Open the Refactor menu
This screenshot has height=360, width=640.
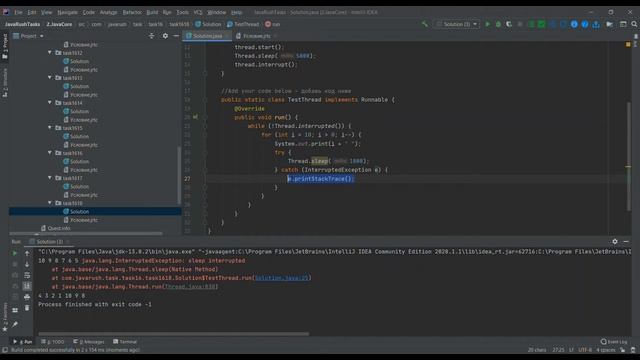pyautogui.click(x=132, y=12)
